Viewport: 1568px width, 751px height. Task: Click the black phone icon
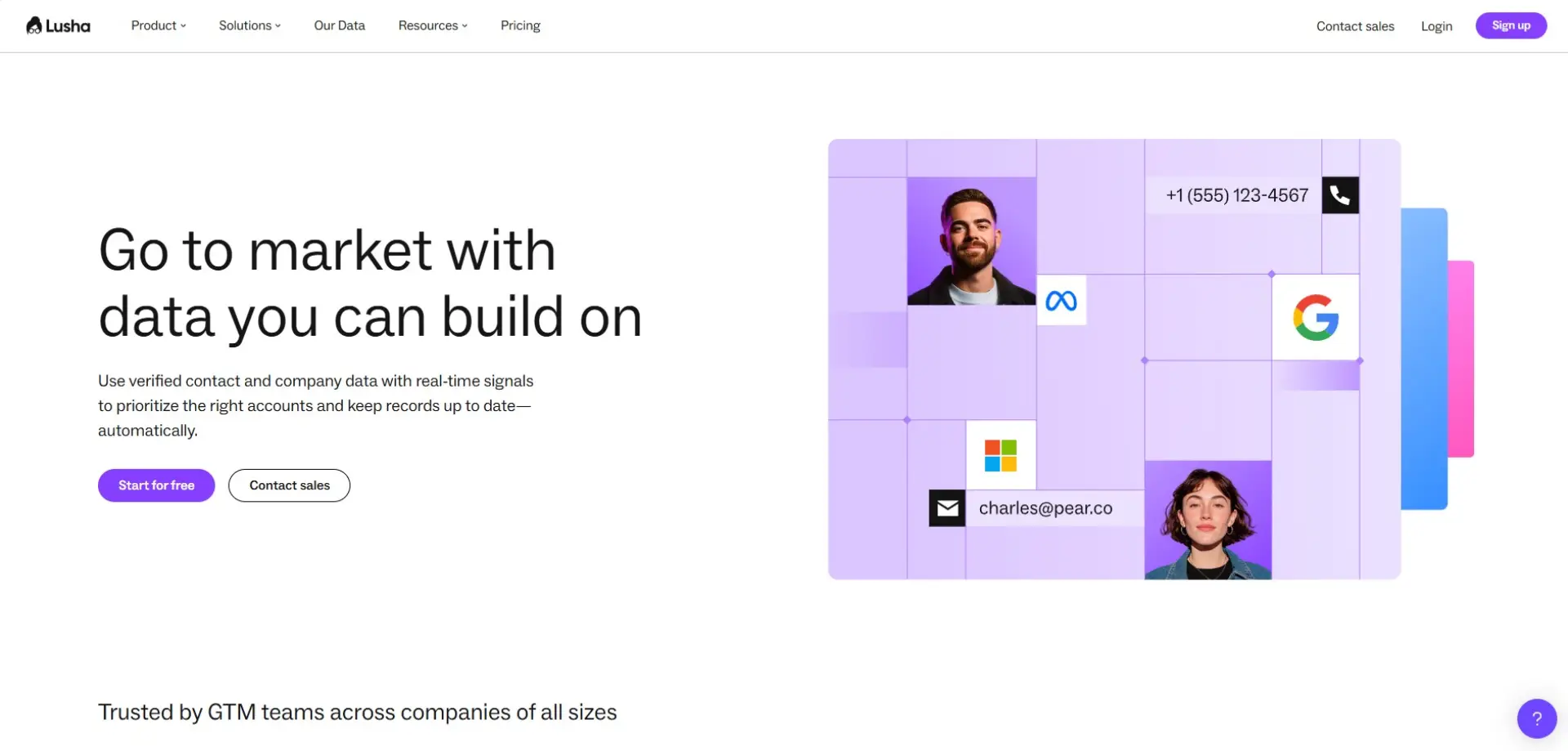pos(1340,195)
